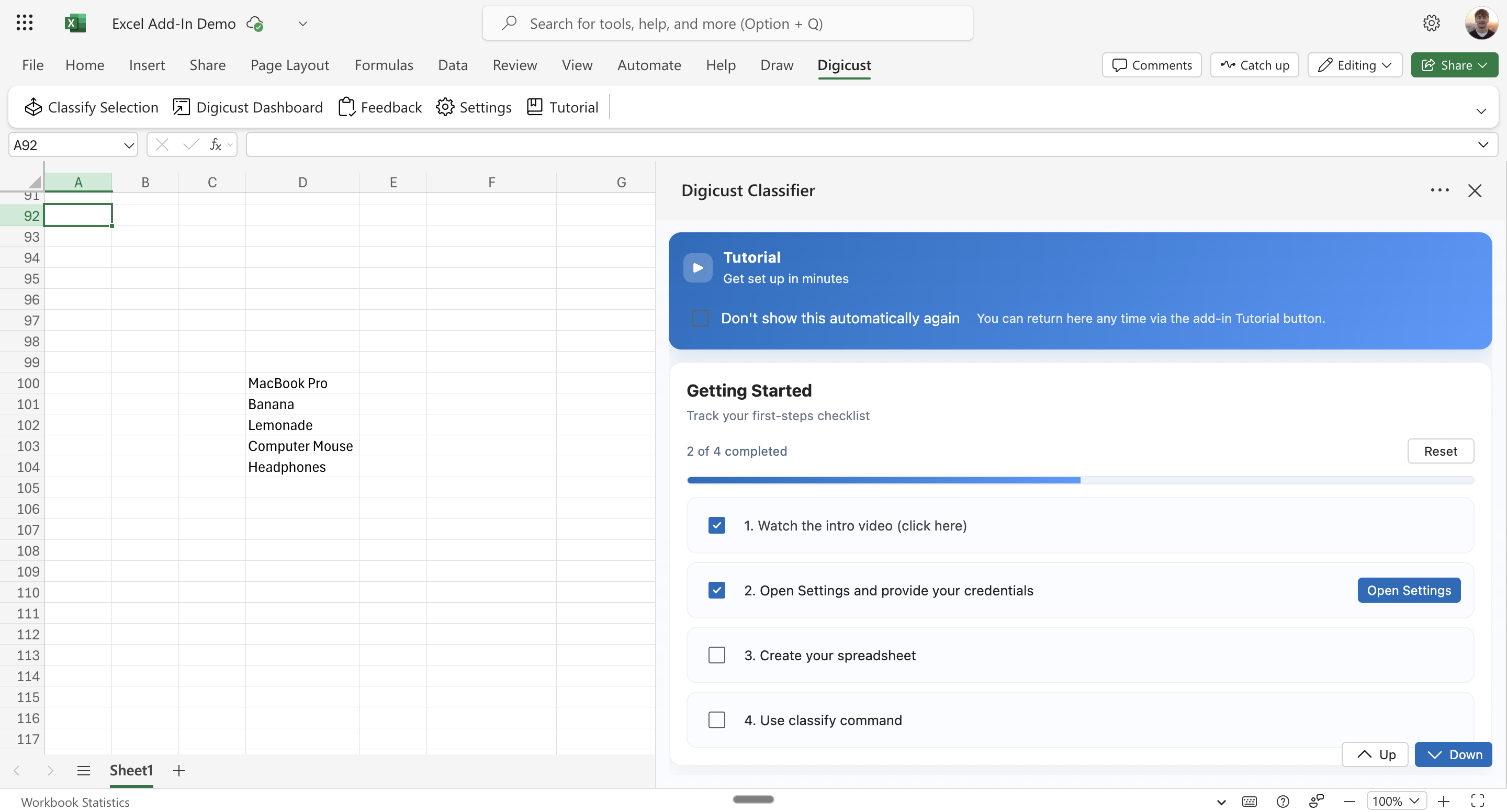Expand the Name Box dropdown
Image resolution: width=1507 pixels, height=812 pixels.
click(129, 145)
